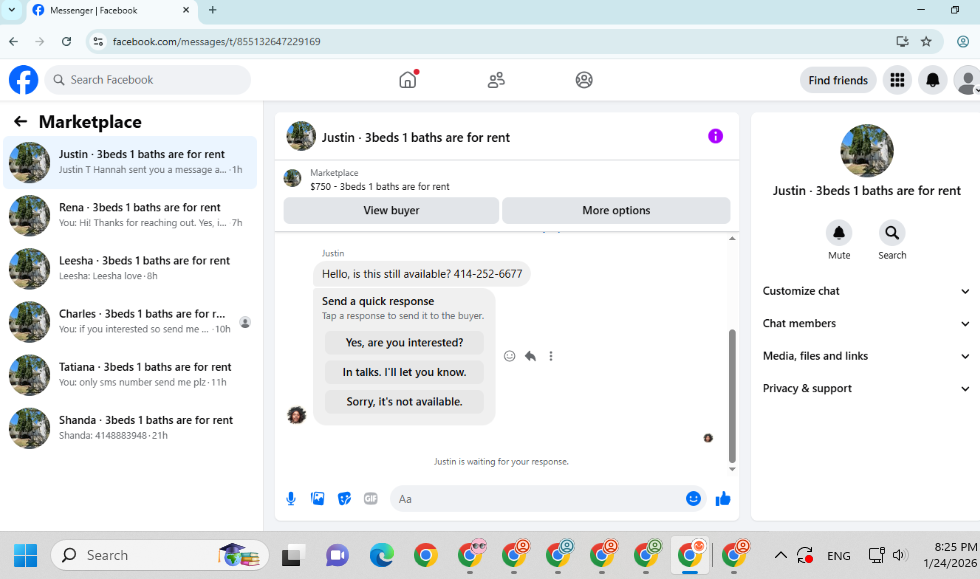The width and height of the screenshot is (980, 579).
Task: Expand Chat members section
Action: 866,323
